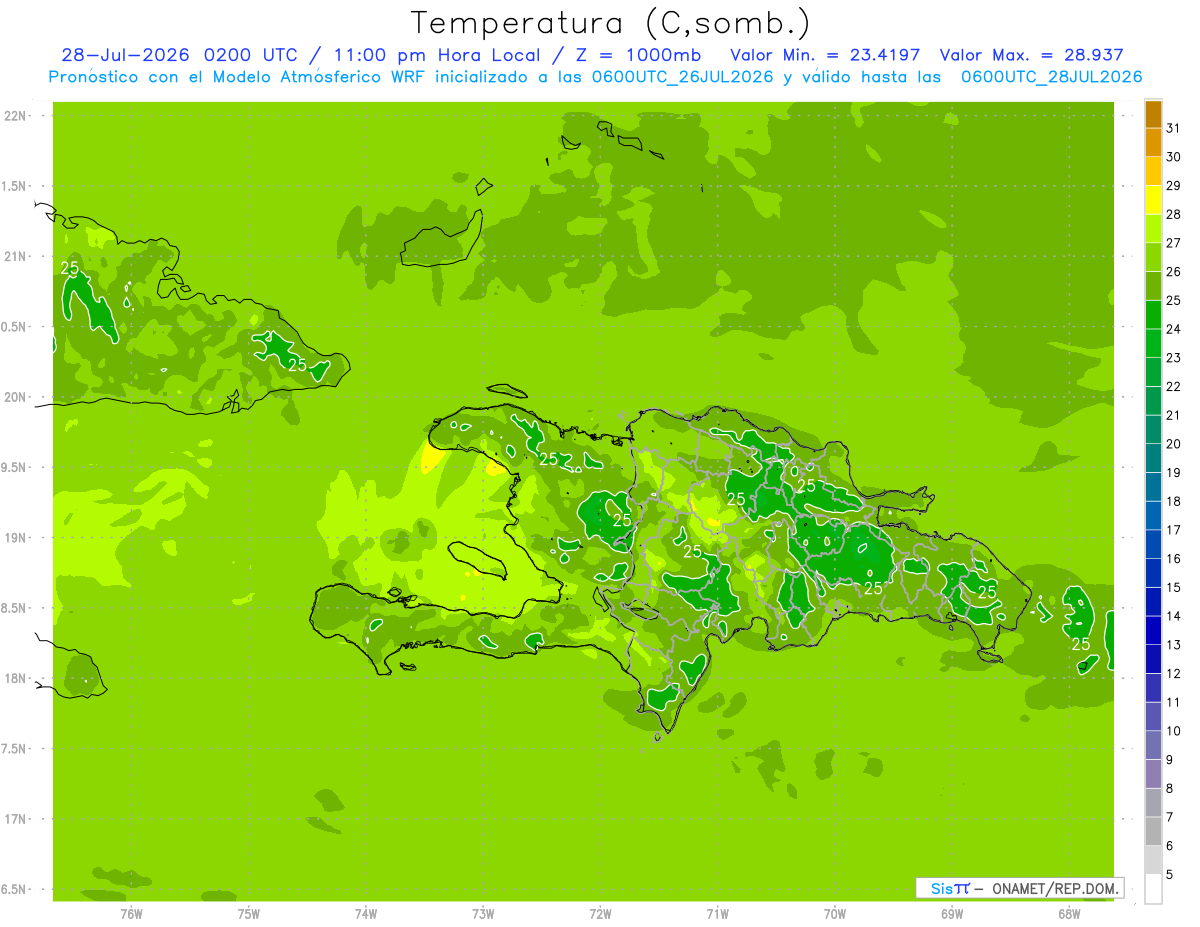
Task: Click the orange colorbar segment above 31
Action: 1153,115
